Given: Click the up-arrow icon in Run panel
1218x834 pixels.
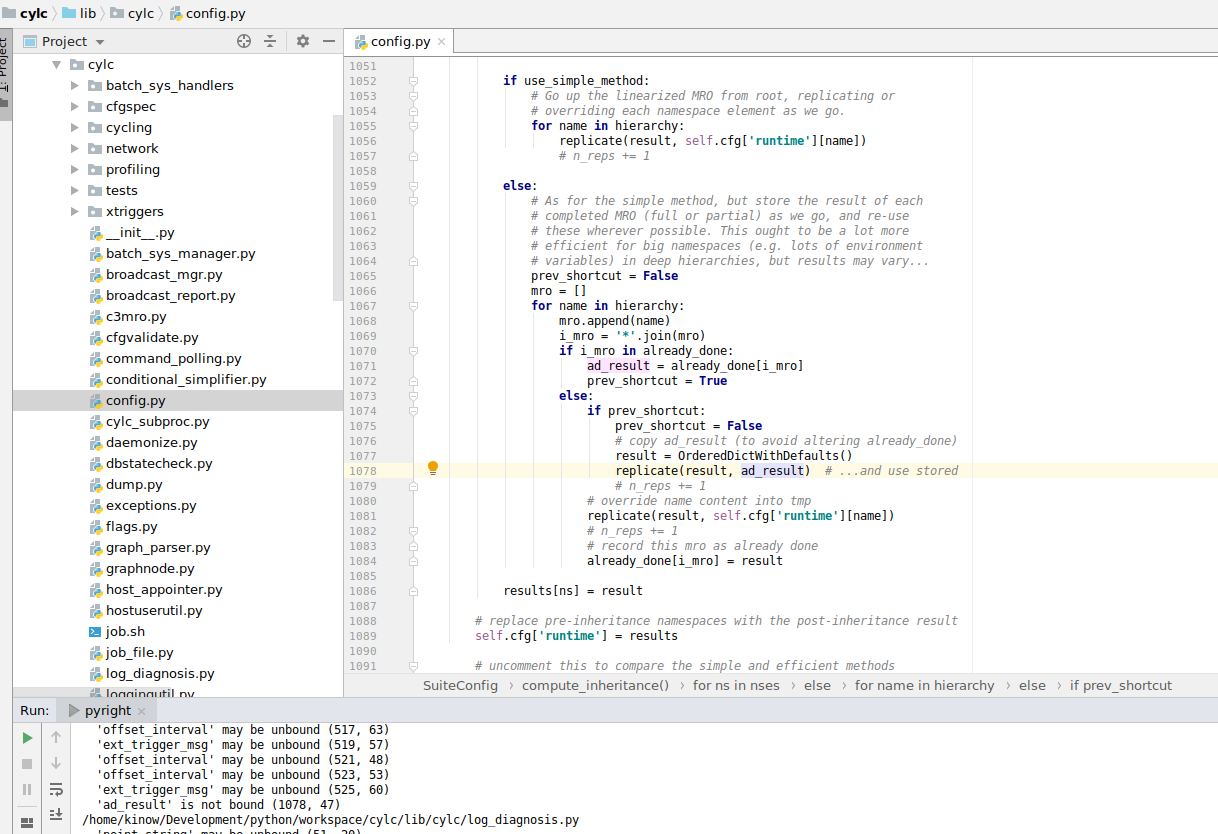Looking at the screenshot, I should click(x=56, y=737).
